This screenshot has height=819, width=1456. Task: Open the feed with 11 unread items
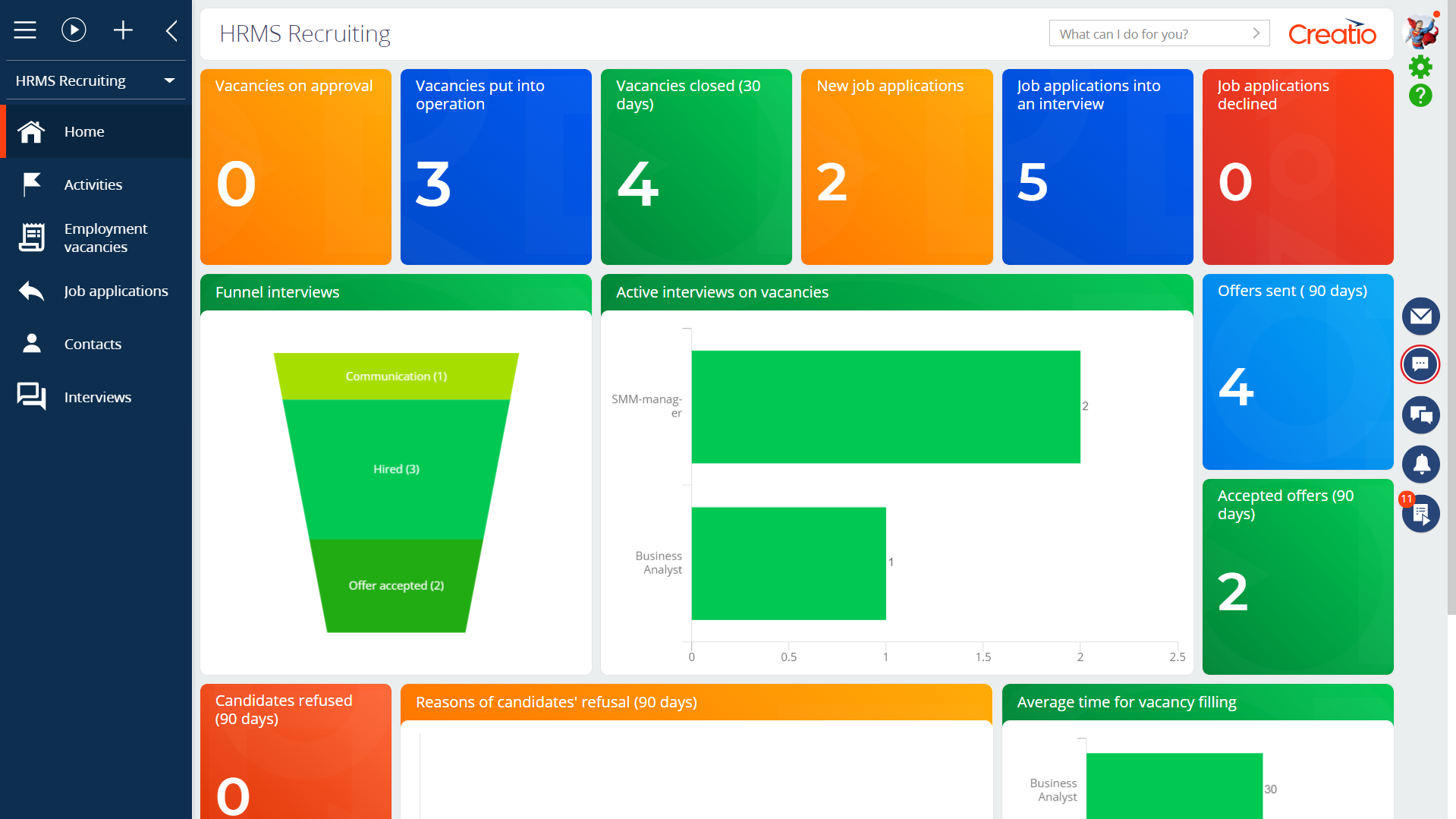tap(1420, 514)
